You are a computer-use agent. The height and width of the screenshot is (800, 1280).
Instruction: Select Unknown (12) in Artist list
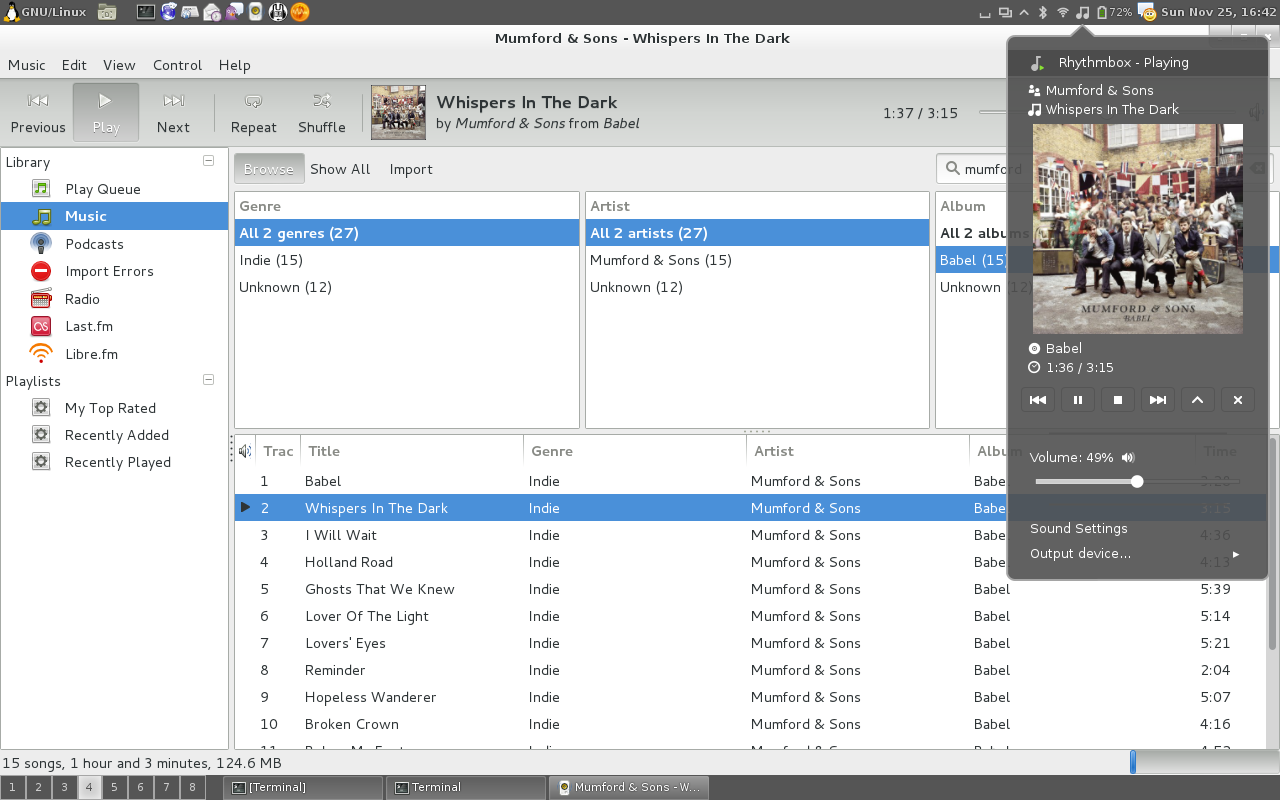coord(757,287)
